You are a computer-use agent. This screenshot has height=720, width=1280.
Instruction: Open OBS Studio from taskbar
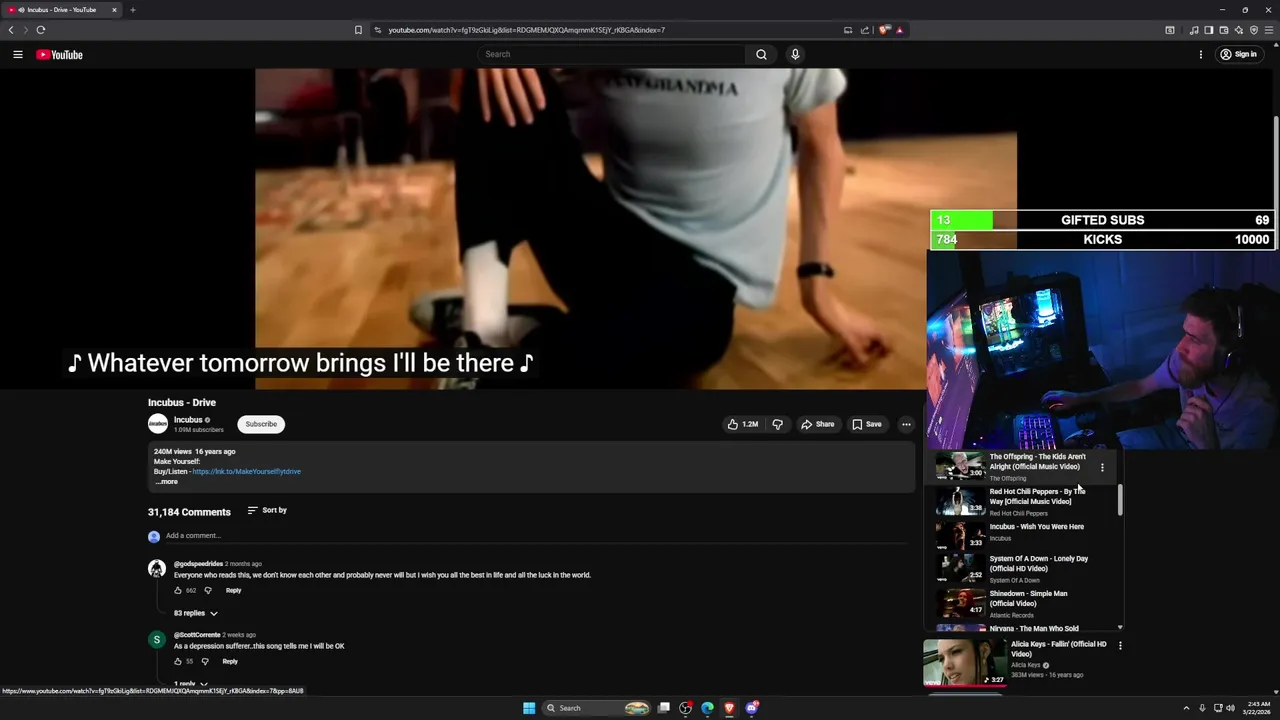[x=685, y=708]
